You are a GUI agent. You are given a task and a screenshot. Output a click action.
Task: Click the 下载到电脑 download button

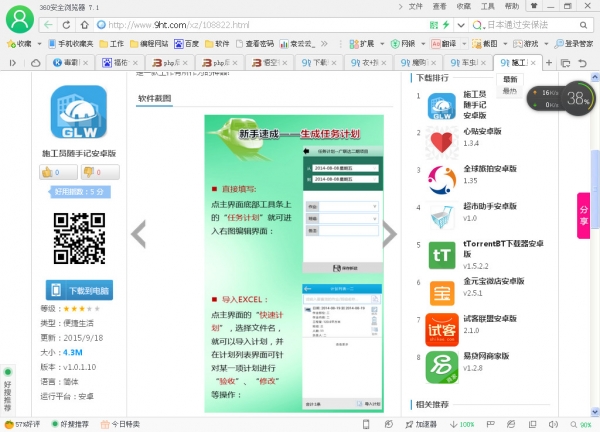[x=79, y=290]
